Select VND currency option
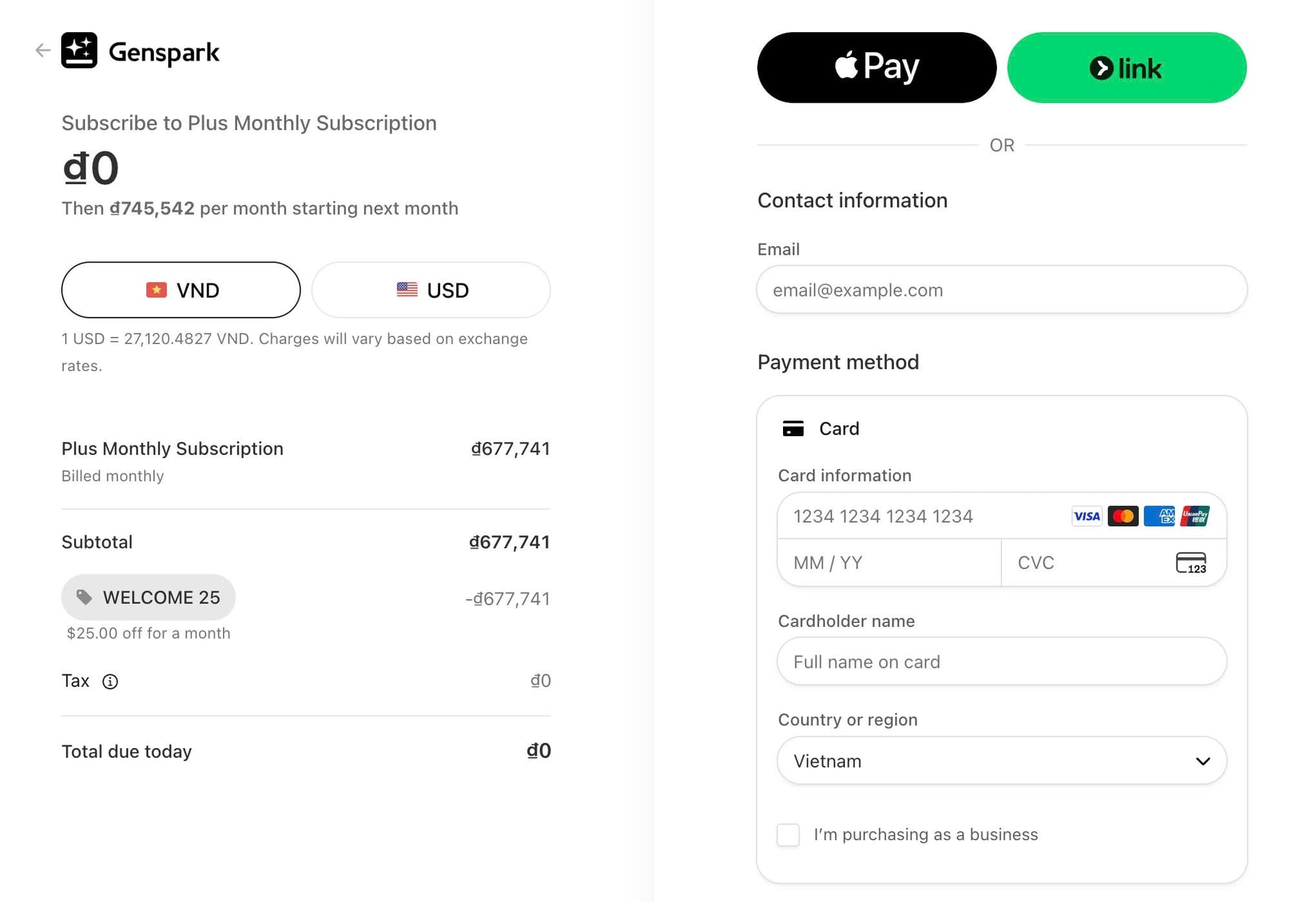1316x902 pixels. (181, 290)
